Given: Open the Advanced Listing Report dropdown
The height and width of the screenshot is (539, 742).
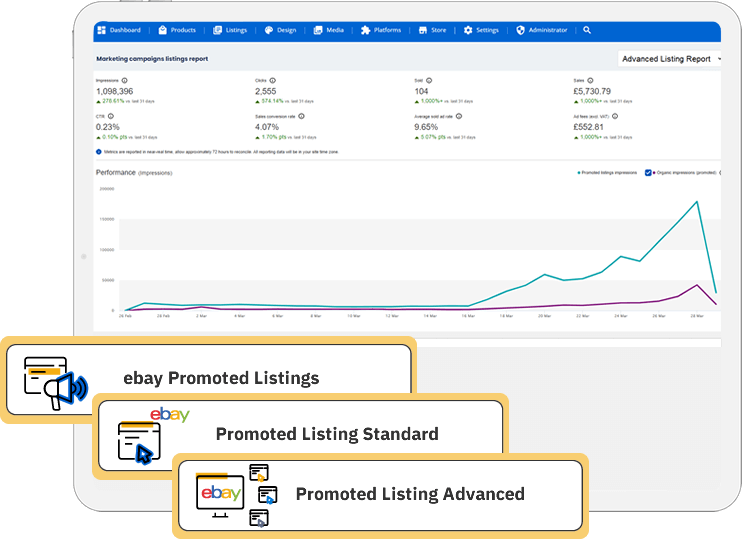Looking at the screenshot, I should pos(670,59).
